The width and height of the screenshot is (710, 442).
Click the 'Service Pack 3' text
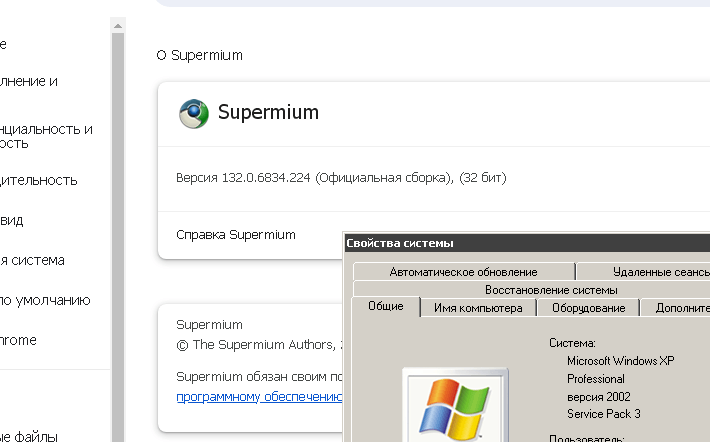(x=604, y=414)
